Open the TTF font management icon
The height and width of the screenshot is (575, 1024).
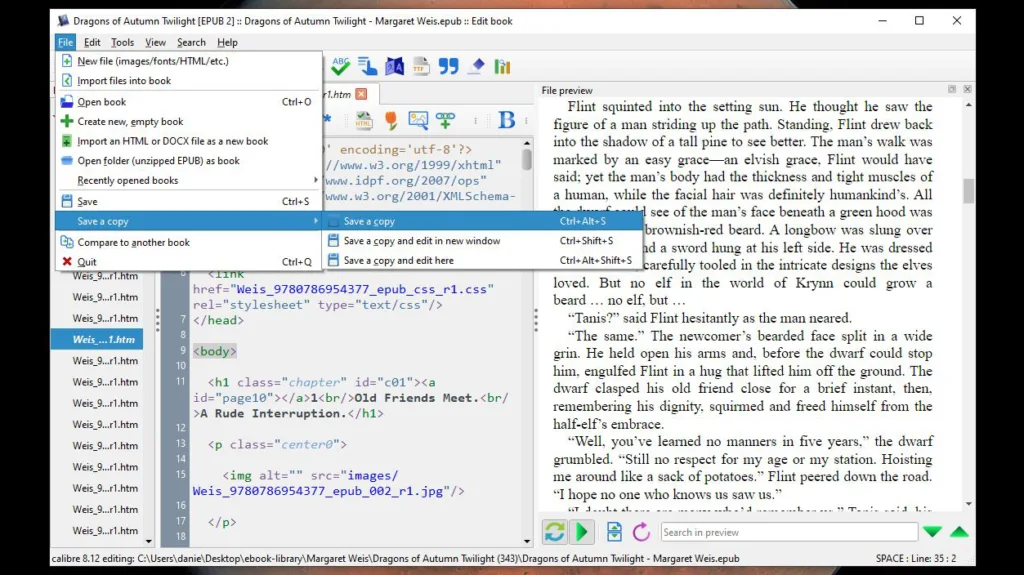(x=421, y=66)
